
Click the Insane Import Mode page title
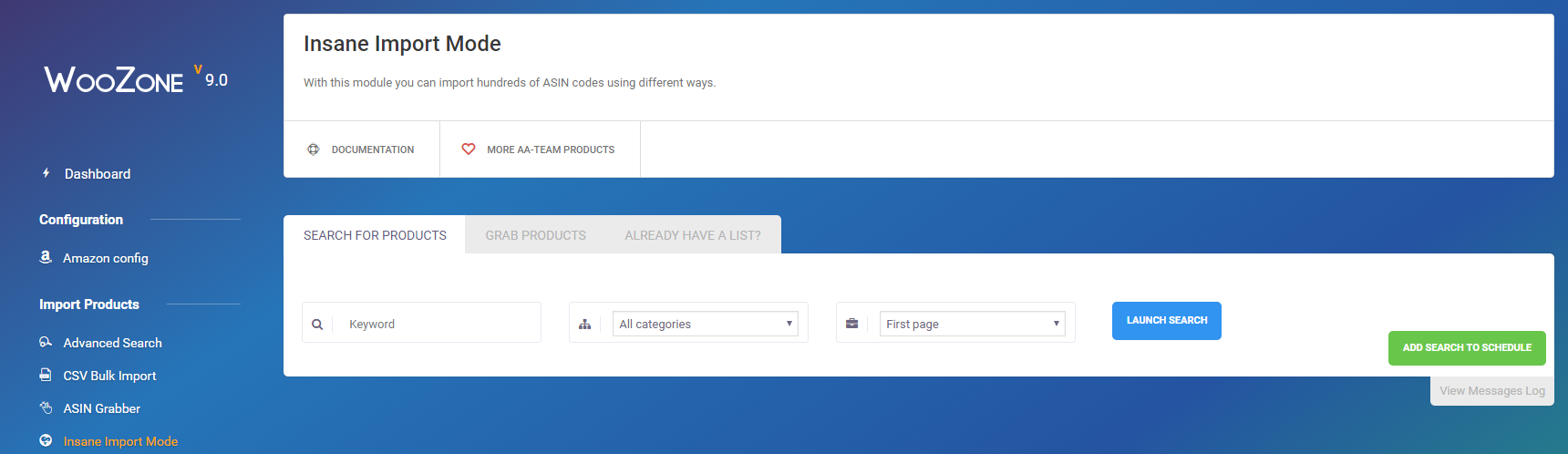(402, 44)
